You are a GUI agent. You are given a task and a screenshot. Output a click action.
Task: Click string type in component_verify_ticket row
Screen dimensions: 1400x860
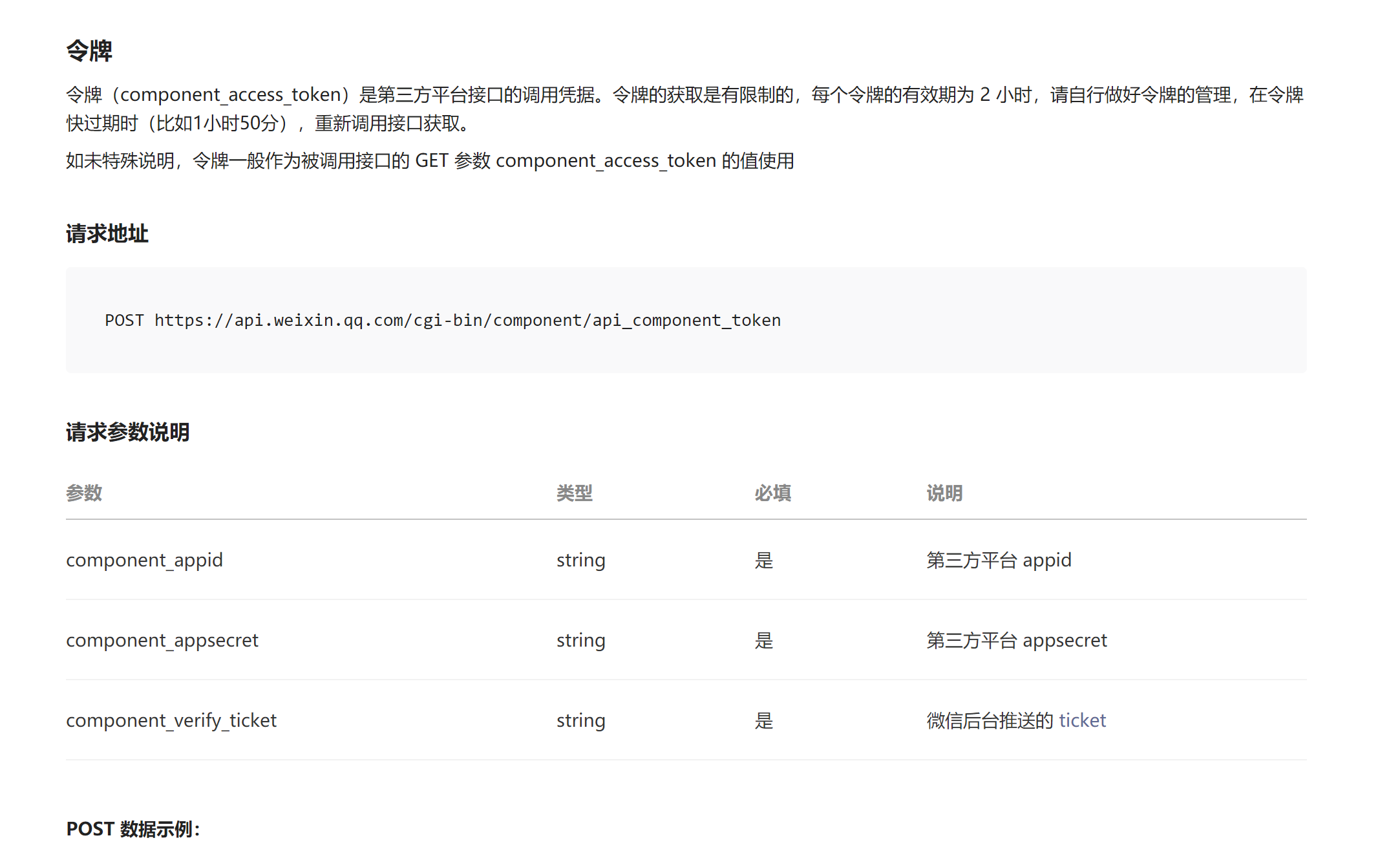pos(580,720)
